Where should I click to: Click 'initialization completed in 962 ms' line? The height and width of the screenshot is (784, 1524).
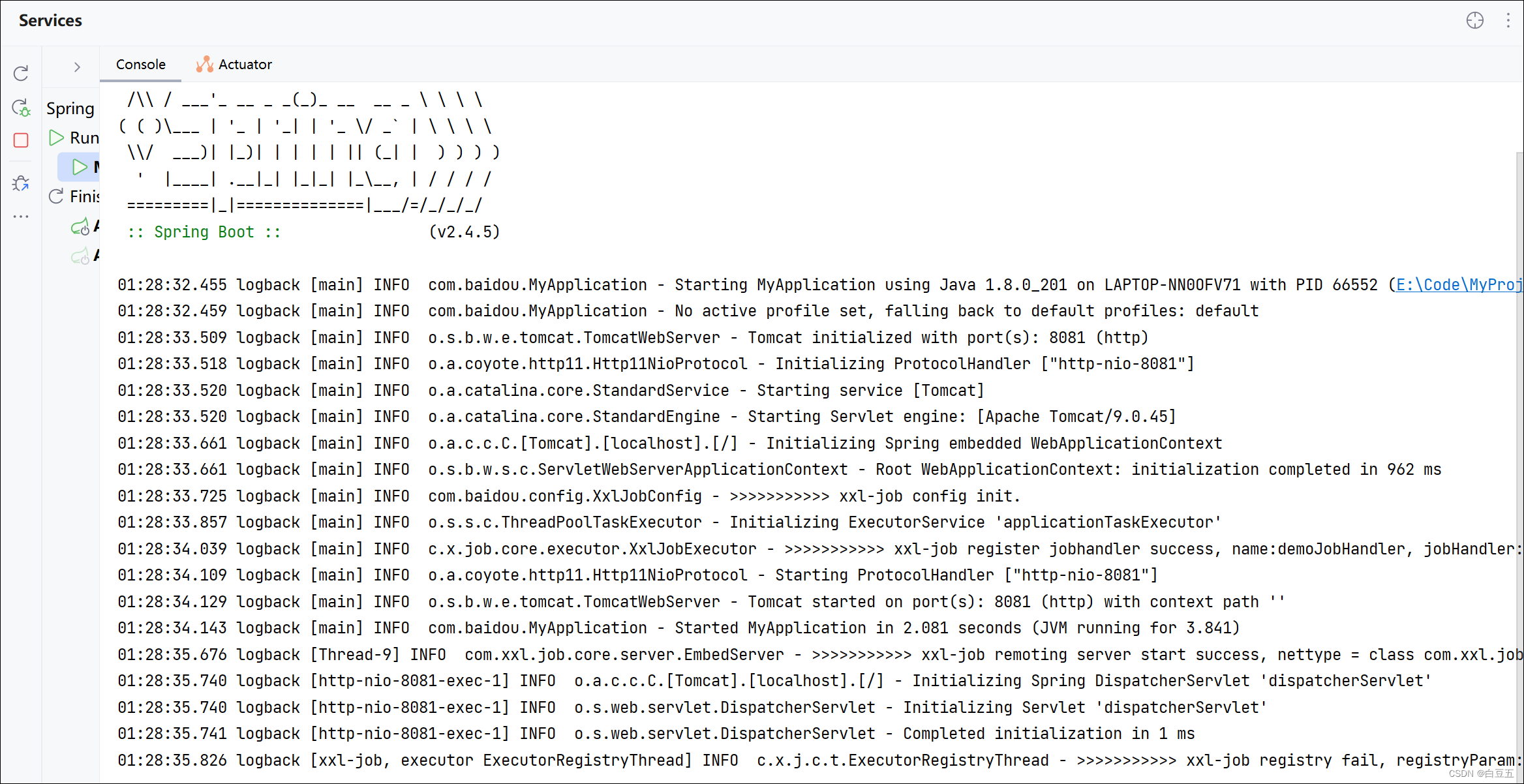[780, 470]
